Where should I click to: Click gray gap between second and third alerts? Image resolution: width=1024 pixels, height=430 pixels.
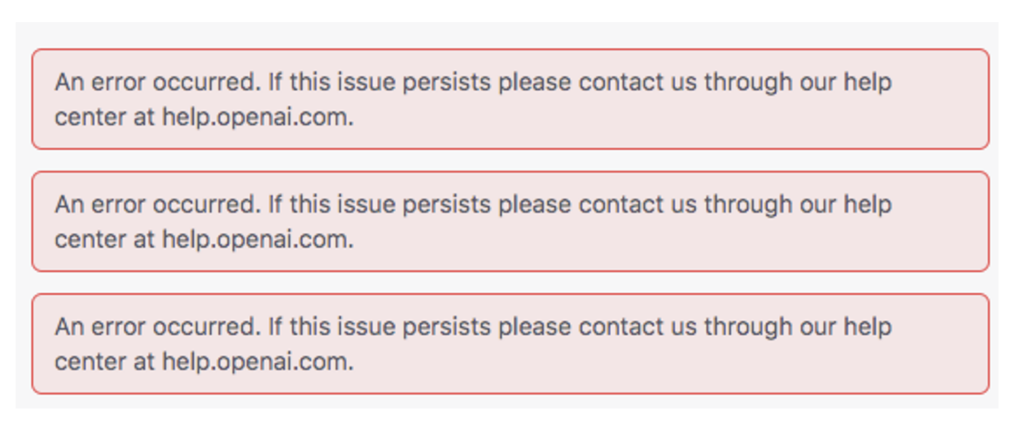point(510,282)
